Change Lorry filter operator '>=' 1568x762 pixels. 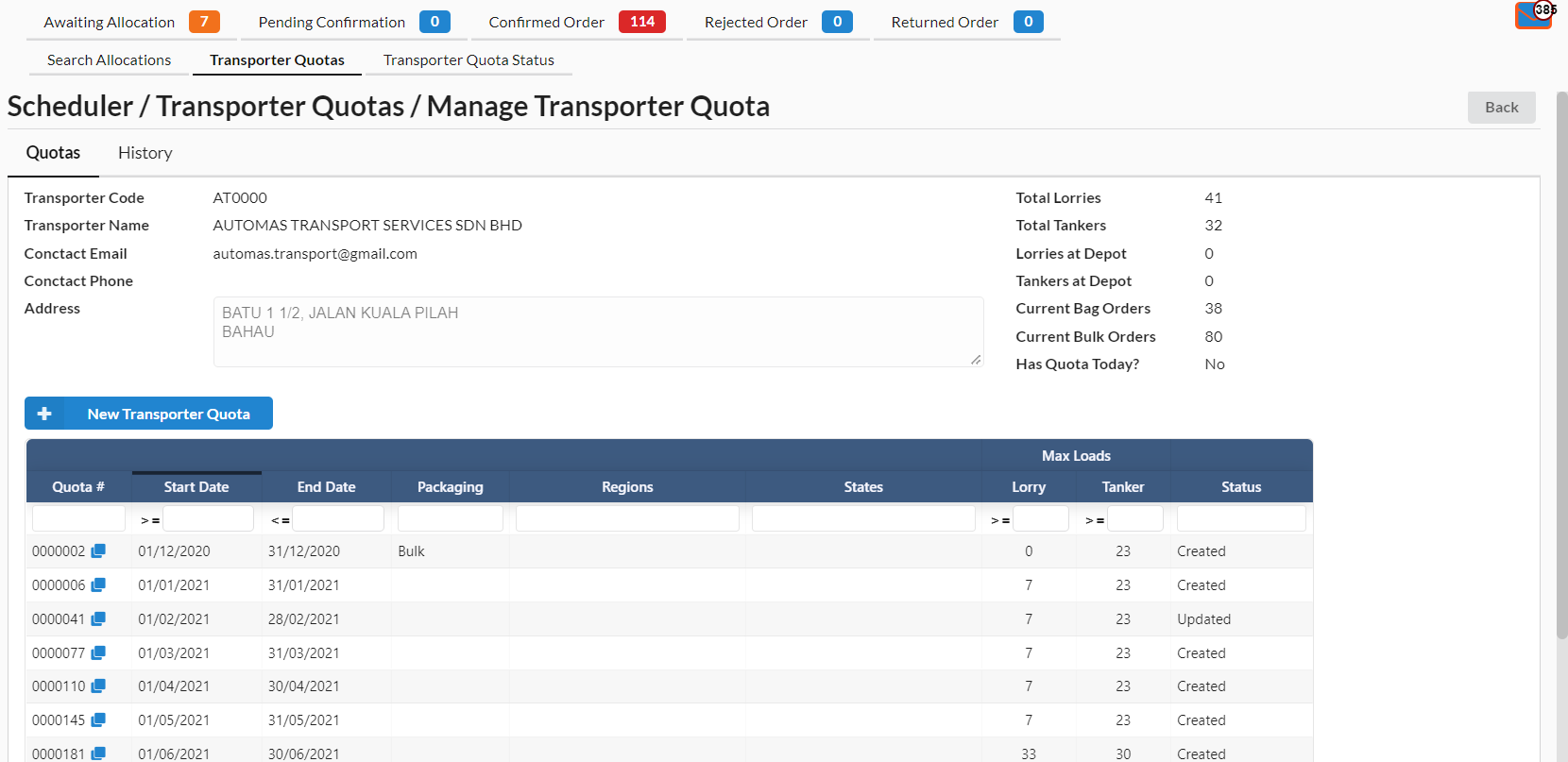(1000, 520)
